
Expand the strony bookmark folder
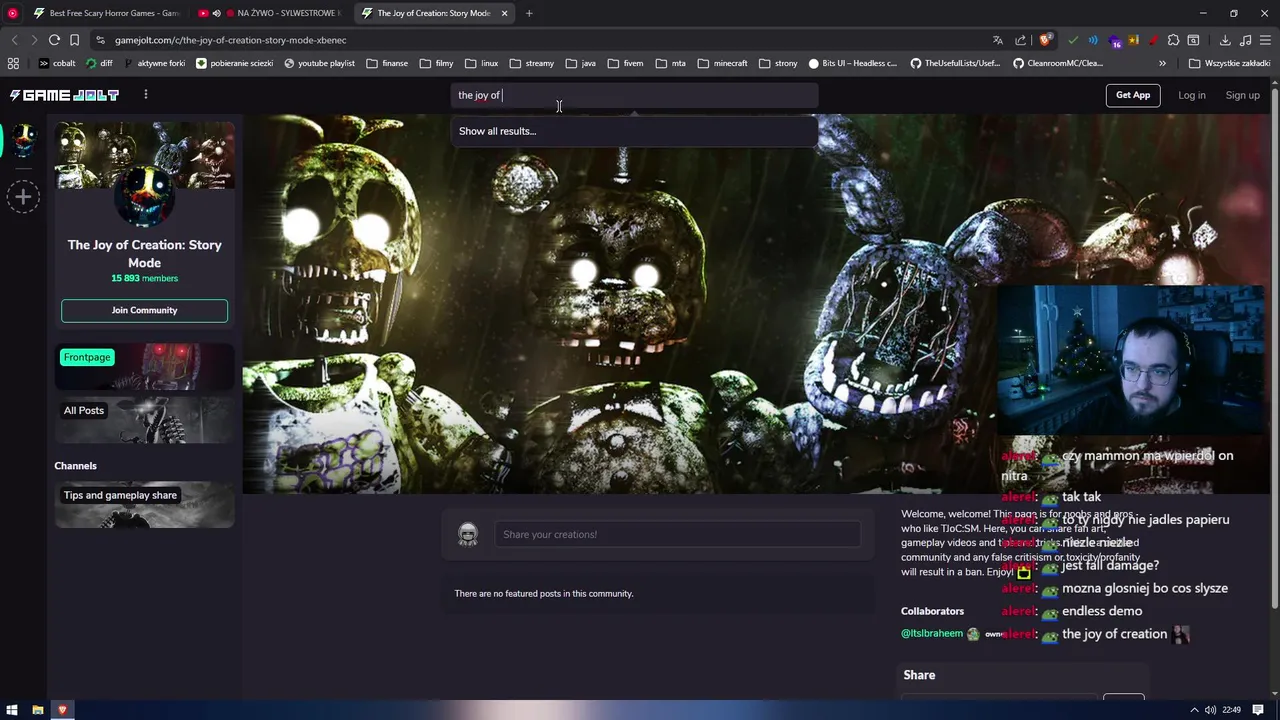[x=778, y=63]
